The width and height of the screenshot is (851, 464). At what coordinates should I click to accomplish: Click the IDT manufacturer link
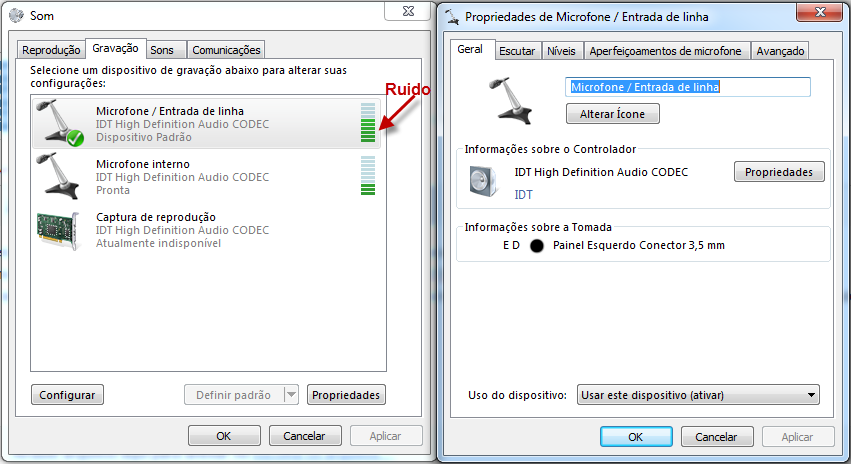click(523, 194)
